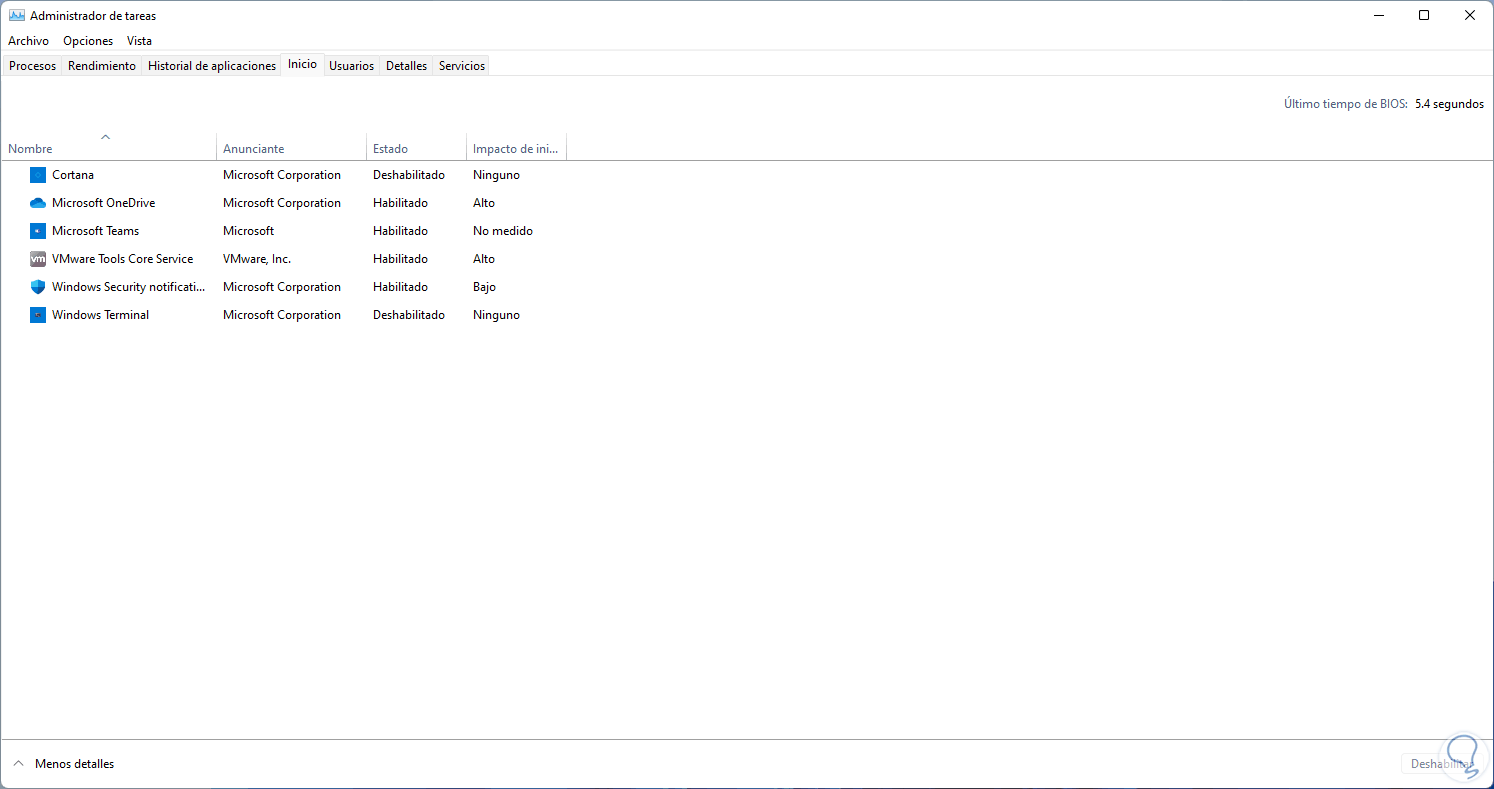Click the Windows Terminal icon
Image resolution: width=1494 pixels, height=789 pixels.
click(38, 315)
